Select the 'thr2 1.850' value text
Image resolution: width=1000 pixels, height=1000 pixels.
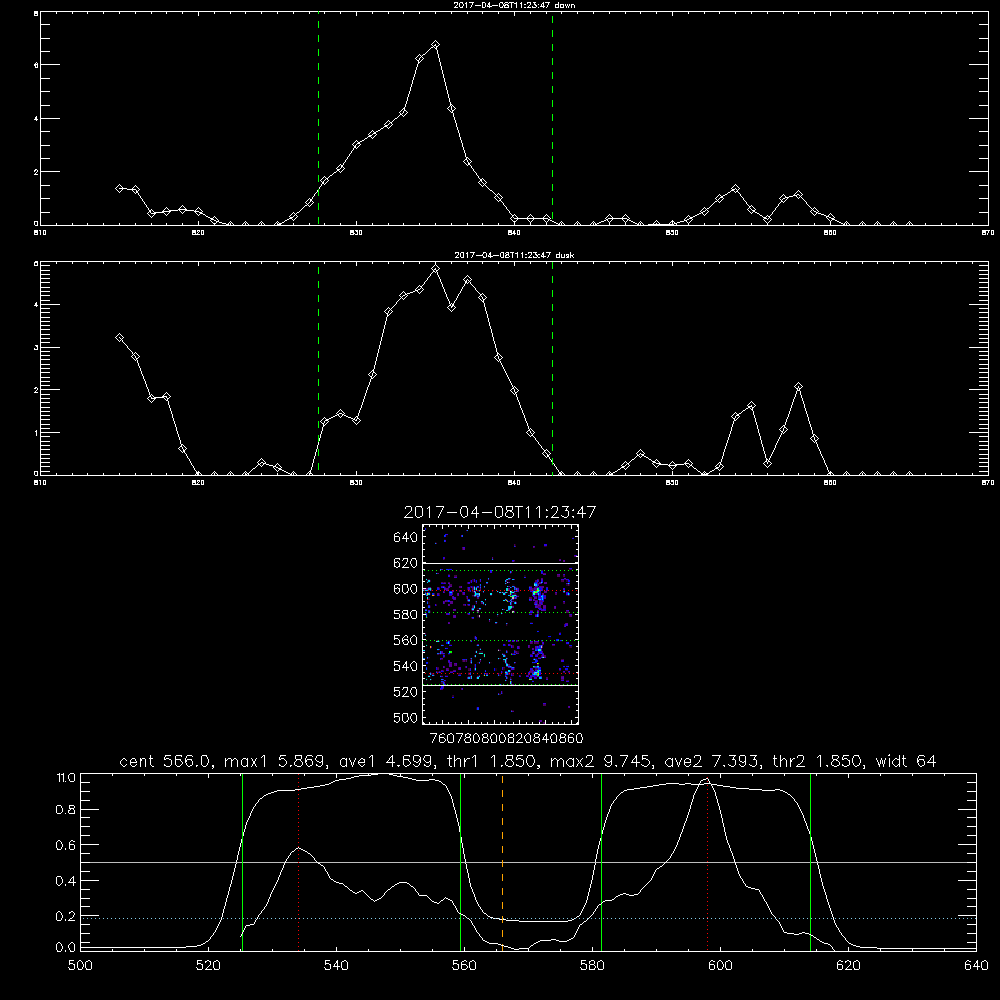pos(818,761)
